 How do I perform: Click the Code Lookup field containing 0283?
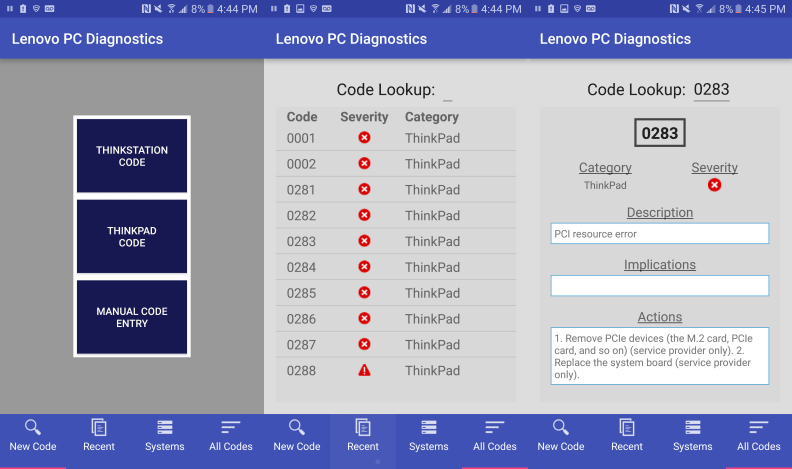point(711,90)
